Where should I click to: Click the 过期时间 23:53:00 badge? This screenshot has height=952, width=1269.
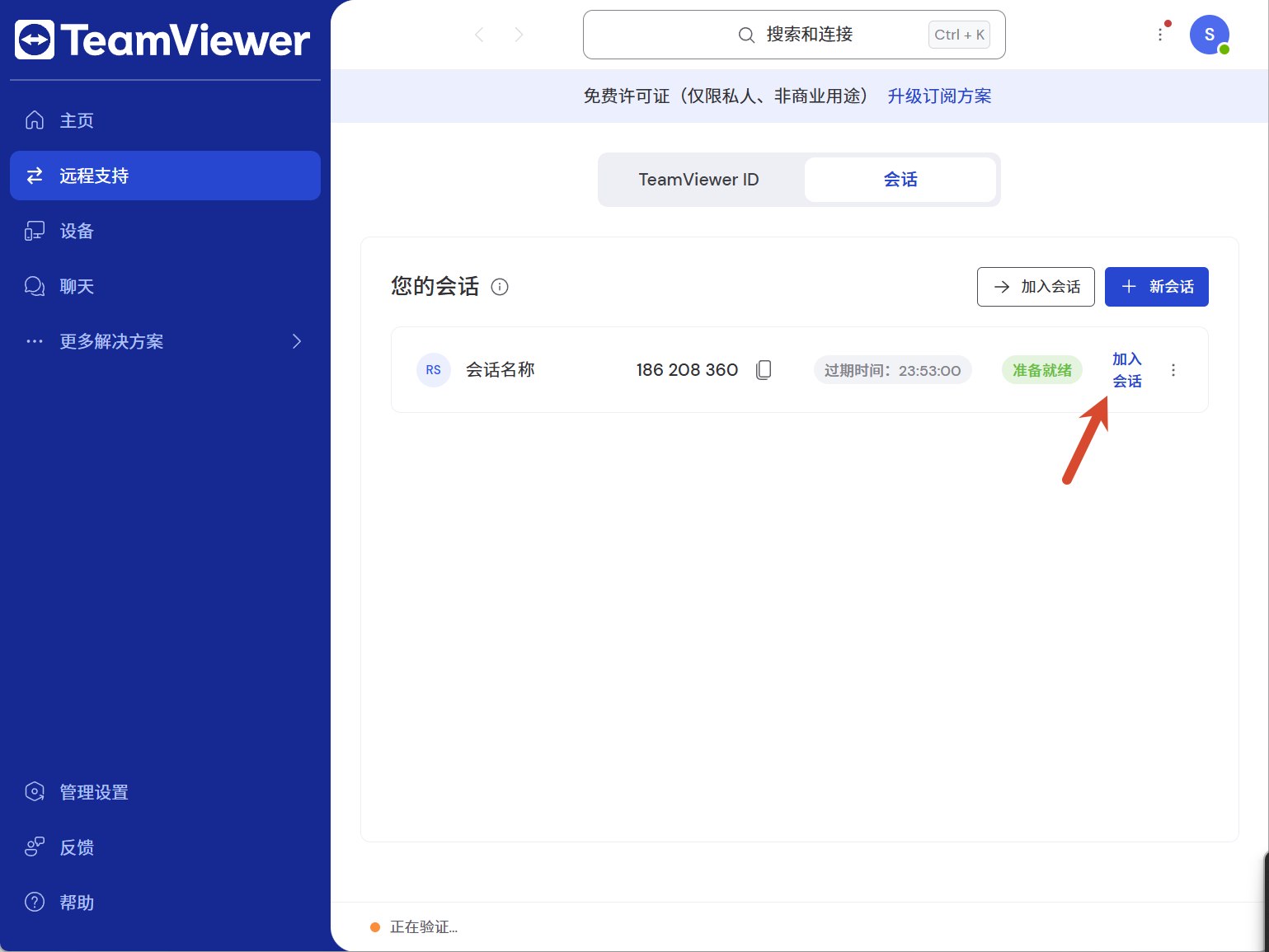pos(893,370)
